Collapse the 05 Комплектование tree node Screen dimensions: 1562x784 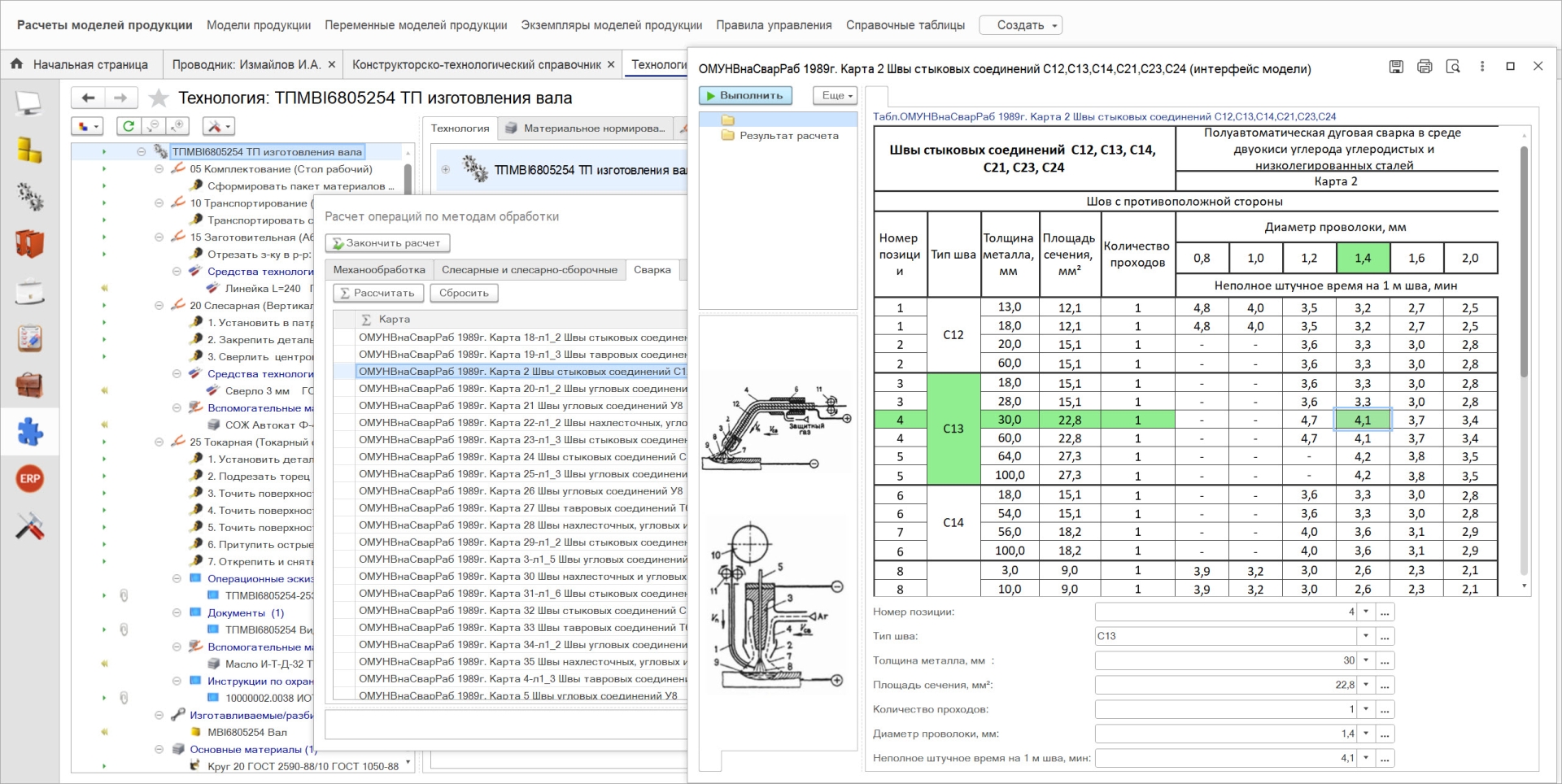(x=159, y=169)
